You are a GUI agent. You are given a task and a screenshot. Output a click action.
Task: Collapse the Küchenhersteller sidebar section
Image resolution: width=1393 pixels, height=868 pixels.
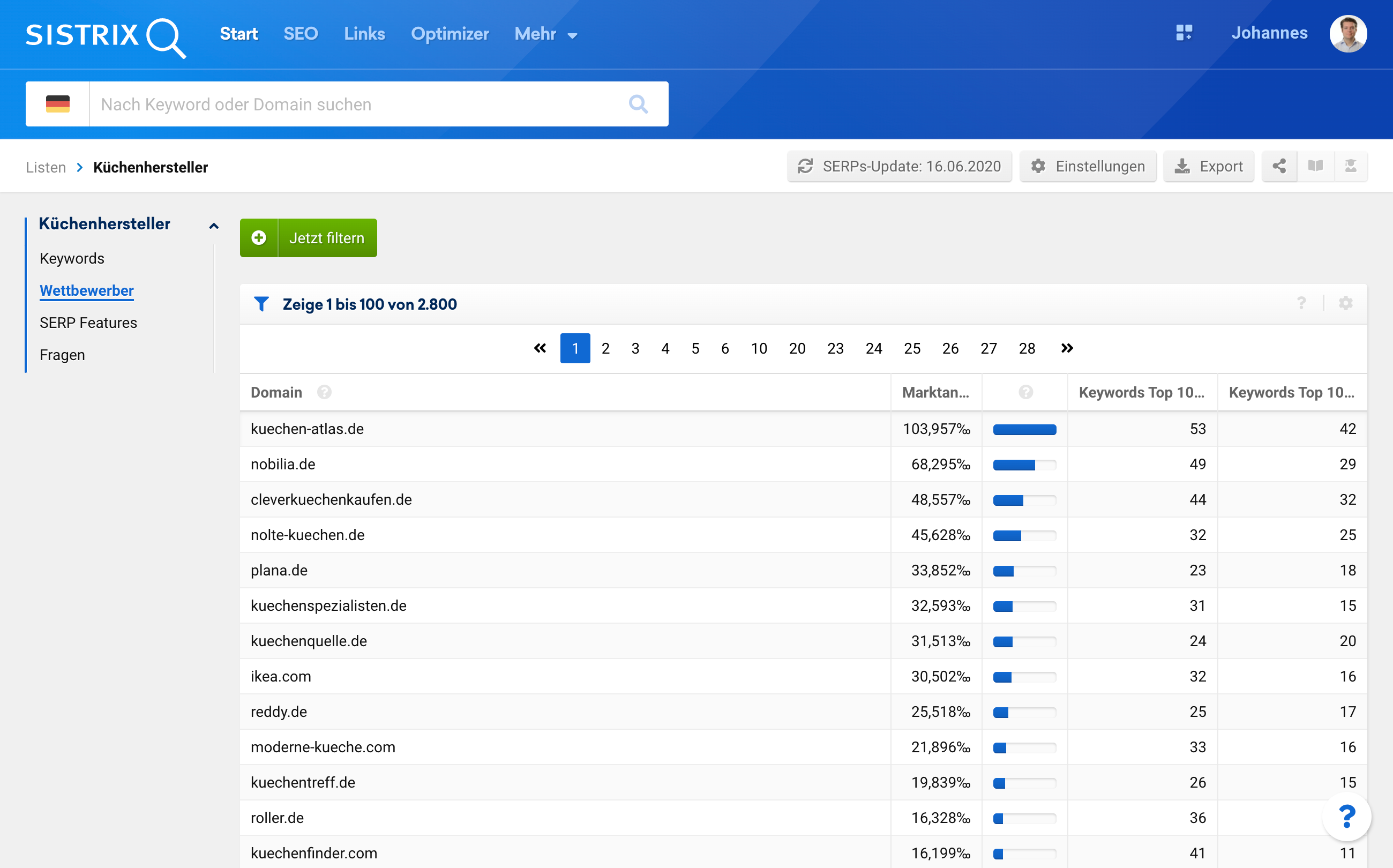(x=214, y=226)
